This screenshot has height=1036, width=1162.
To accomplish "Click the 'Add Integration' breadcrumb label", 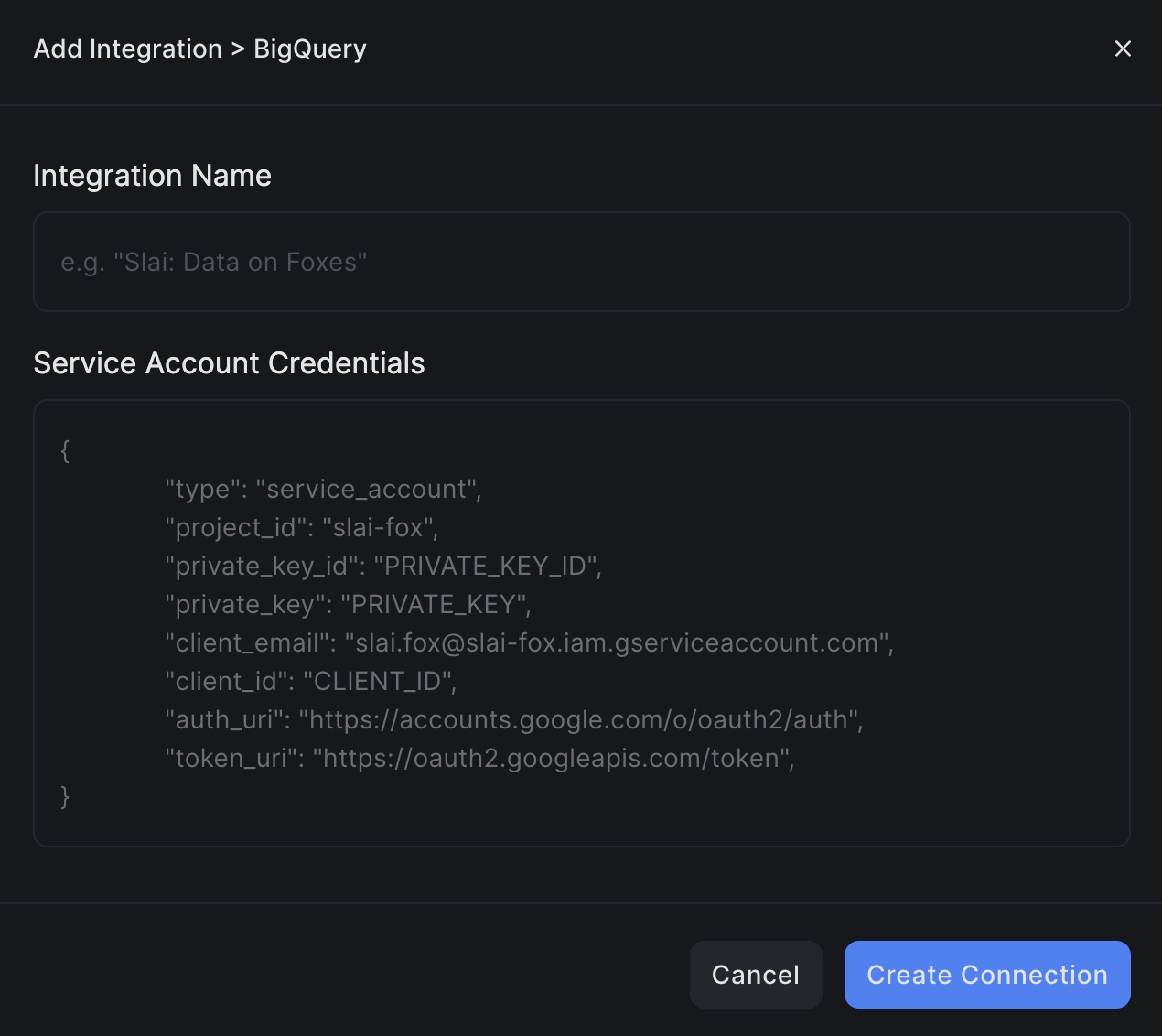I will (x=127, y=49).
